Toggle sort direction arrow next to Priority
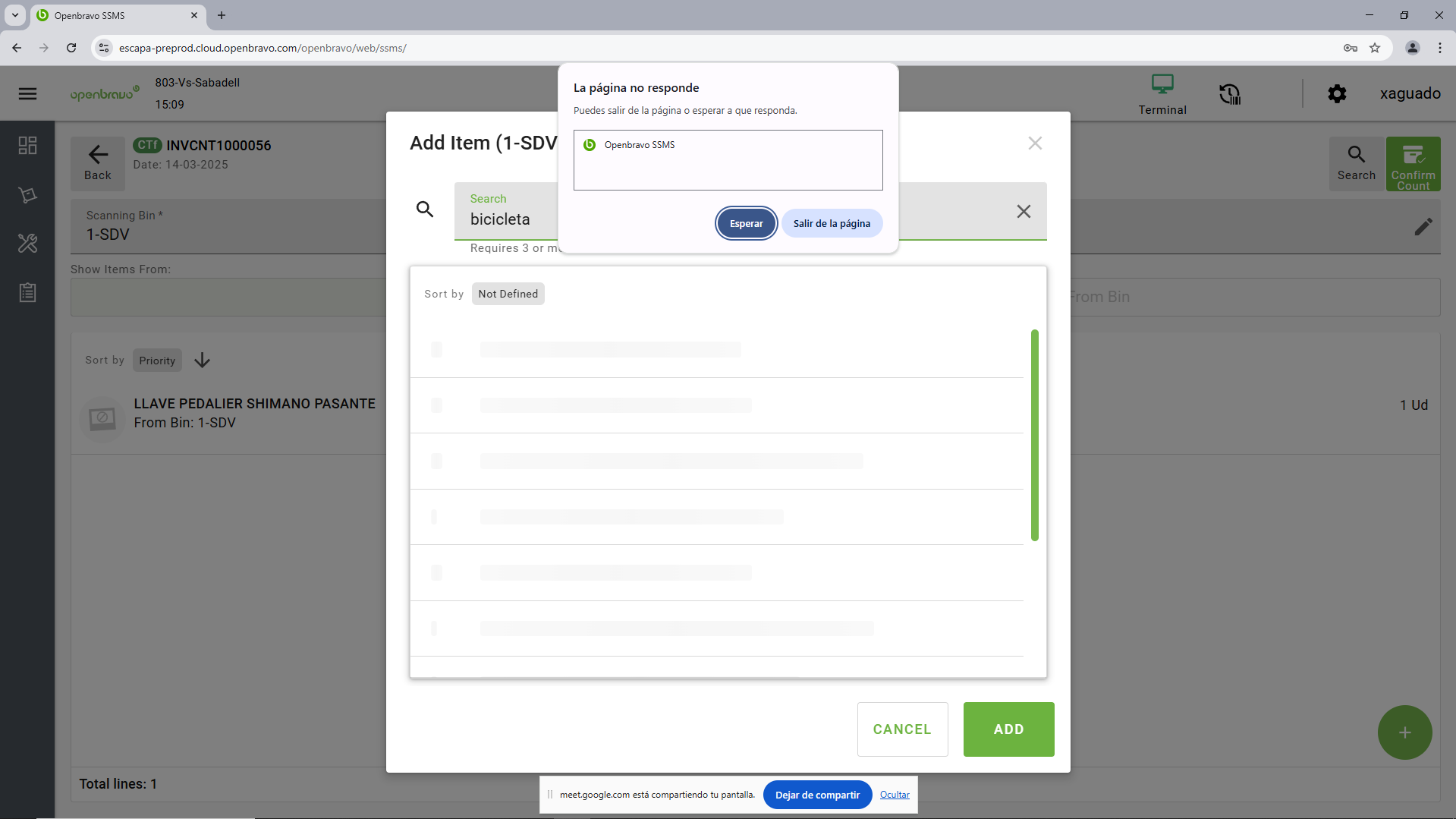 click(x=202, y=361)
